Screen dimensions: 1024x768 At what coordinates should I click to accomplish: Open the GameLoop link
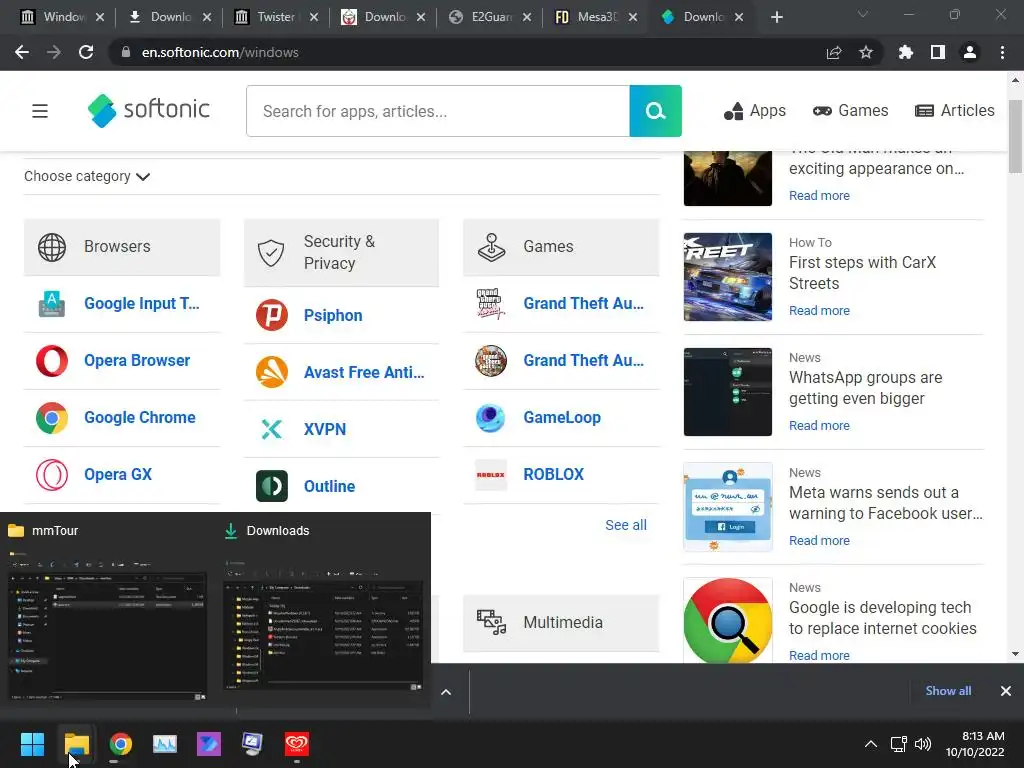(x=562, y=418)
